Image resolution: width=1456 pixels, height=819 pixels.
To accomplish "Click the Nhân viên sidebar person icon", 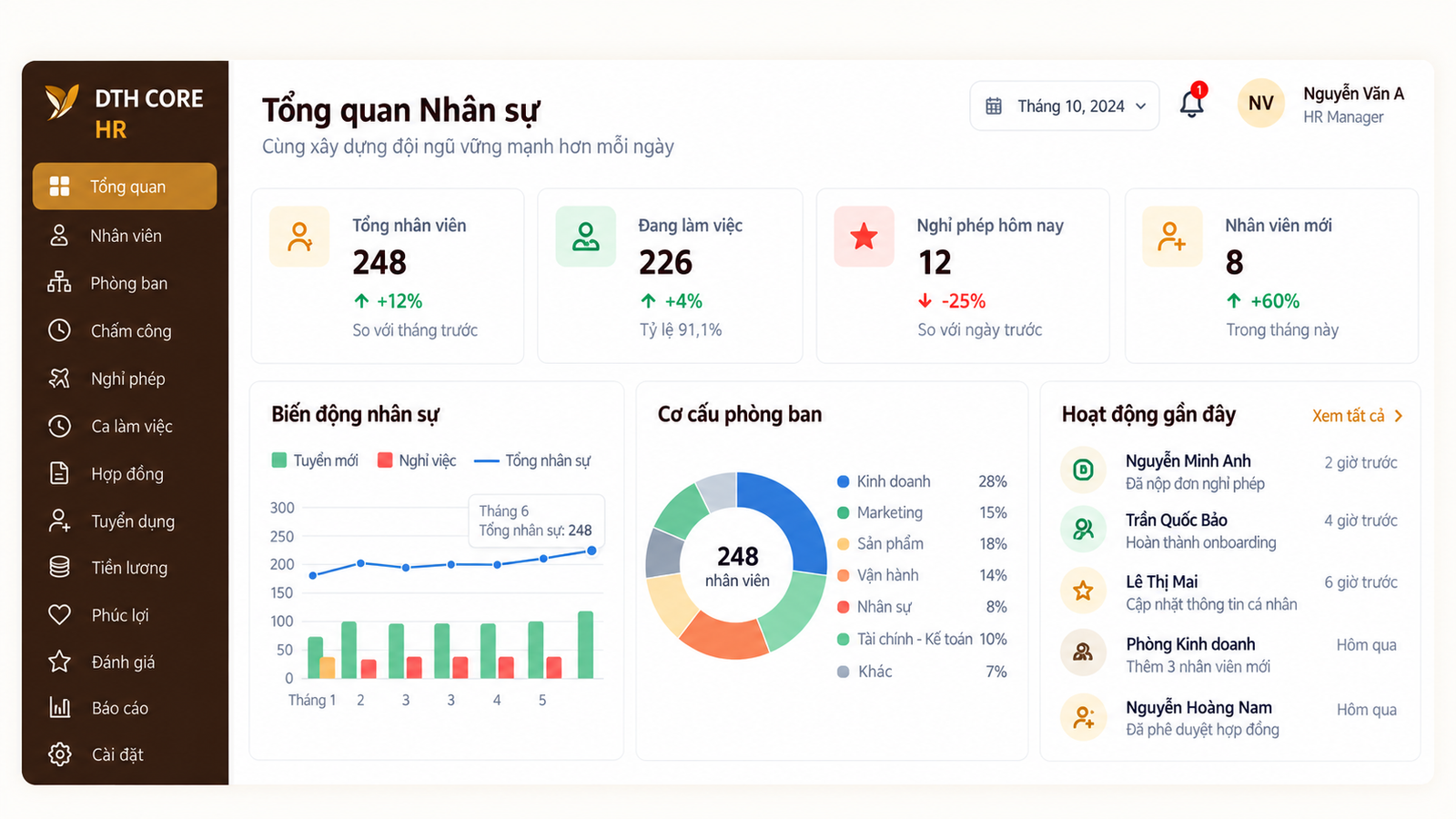I will click(59, 236).
